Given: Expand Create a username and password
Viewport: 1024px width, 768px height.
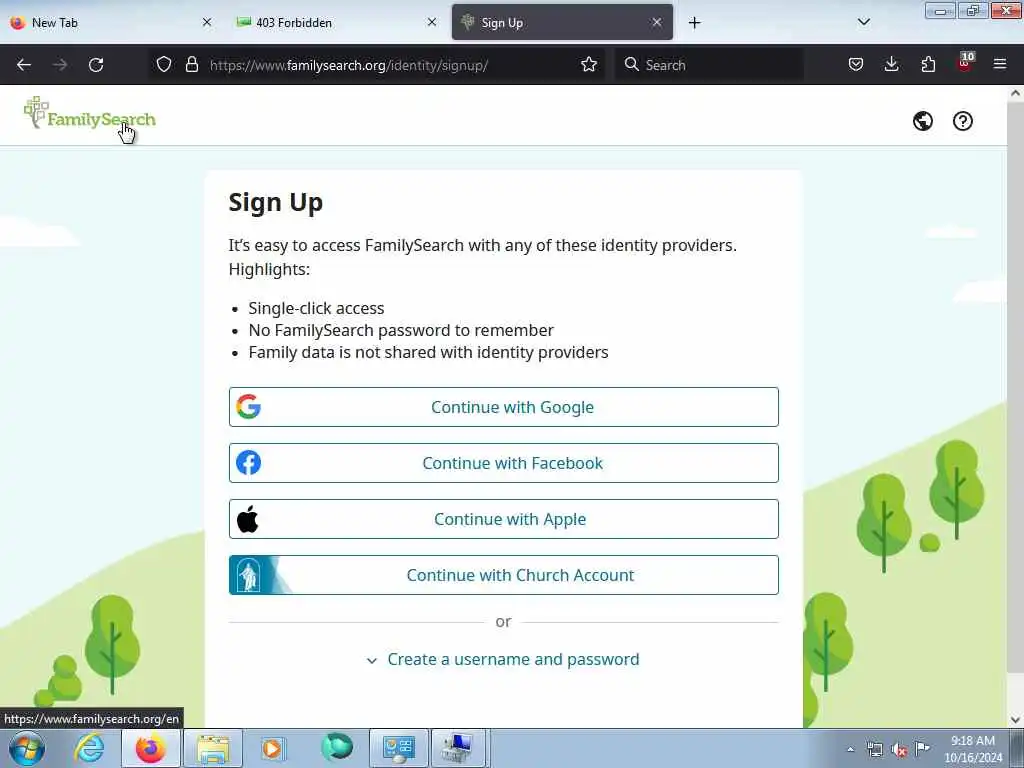Looking at the screenshot, I should tap(503, 660).
